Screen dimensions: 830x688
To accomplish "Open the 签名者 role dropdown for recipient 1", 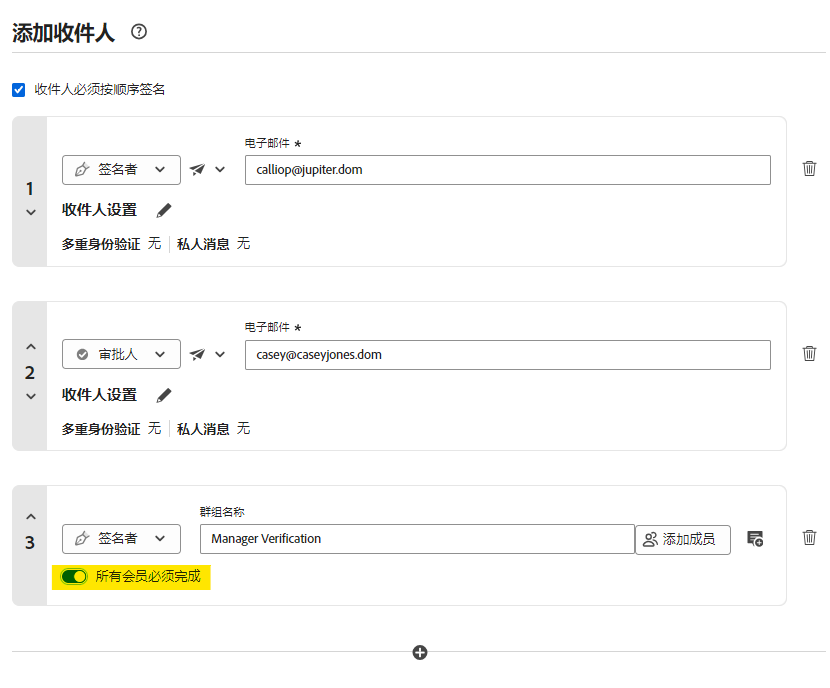I will point(121,169).
